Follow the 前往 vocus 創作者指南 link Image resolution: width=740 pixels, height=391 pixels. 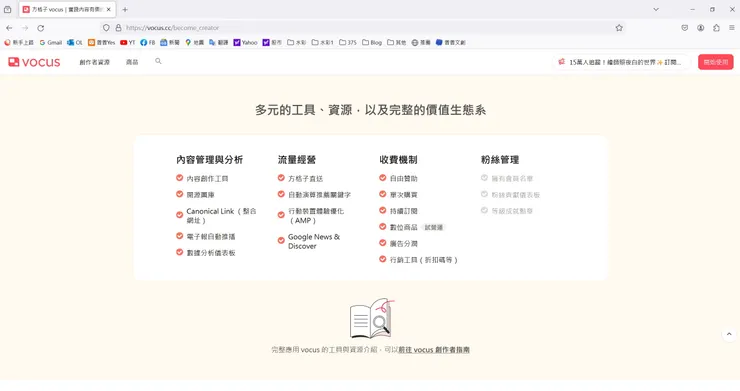434,350
